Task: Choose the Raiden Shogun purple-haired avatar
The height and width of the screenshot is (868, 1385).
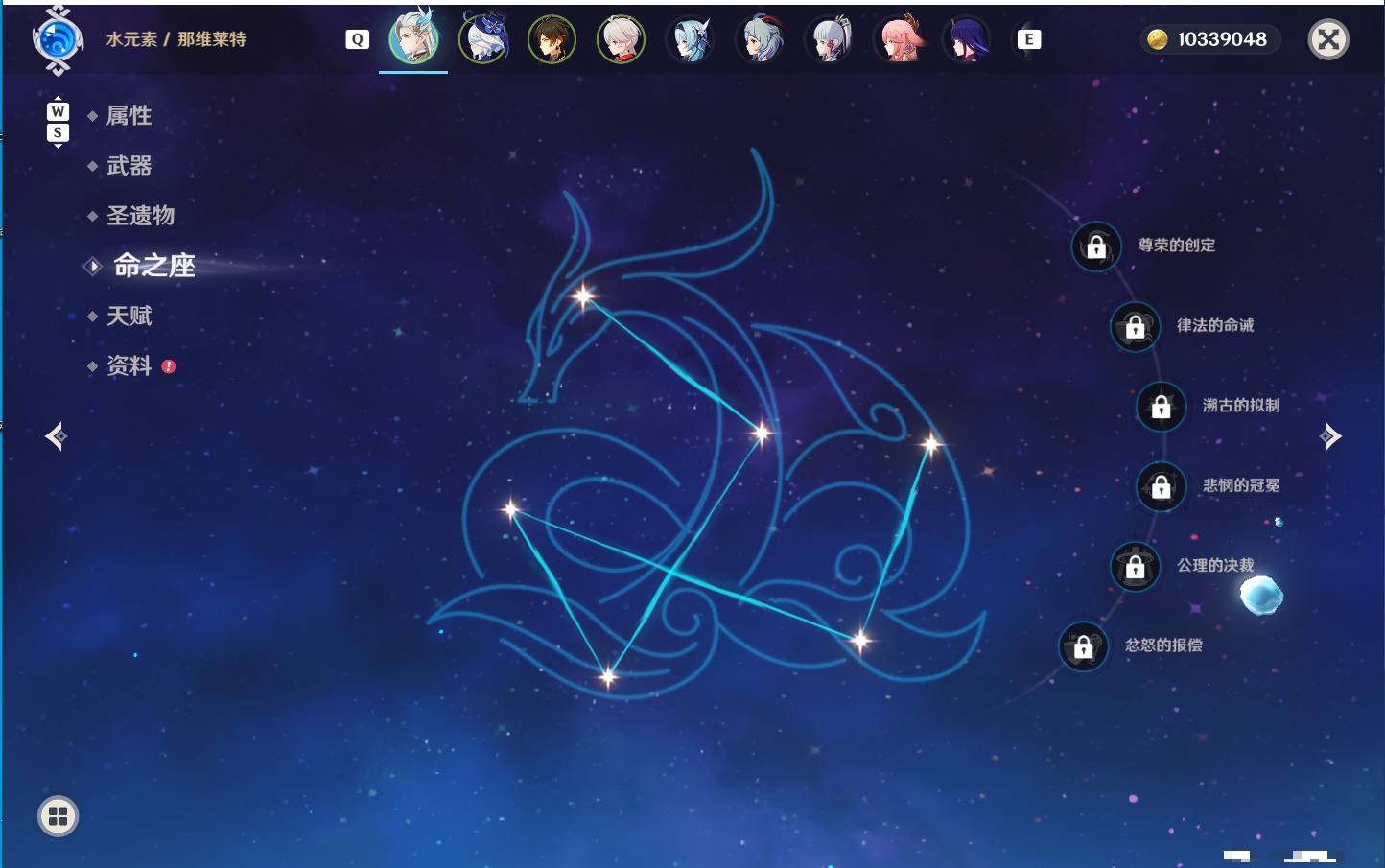Action: 967,39
